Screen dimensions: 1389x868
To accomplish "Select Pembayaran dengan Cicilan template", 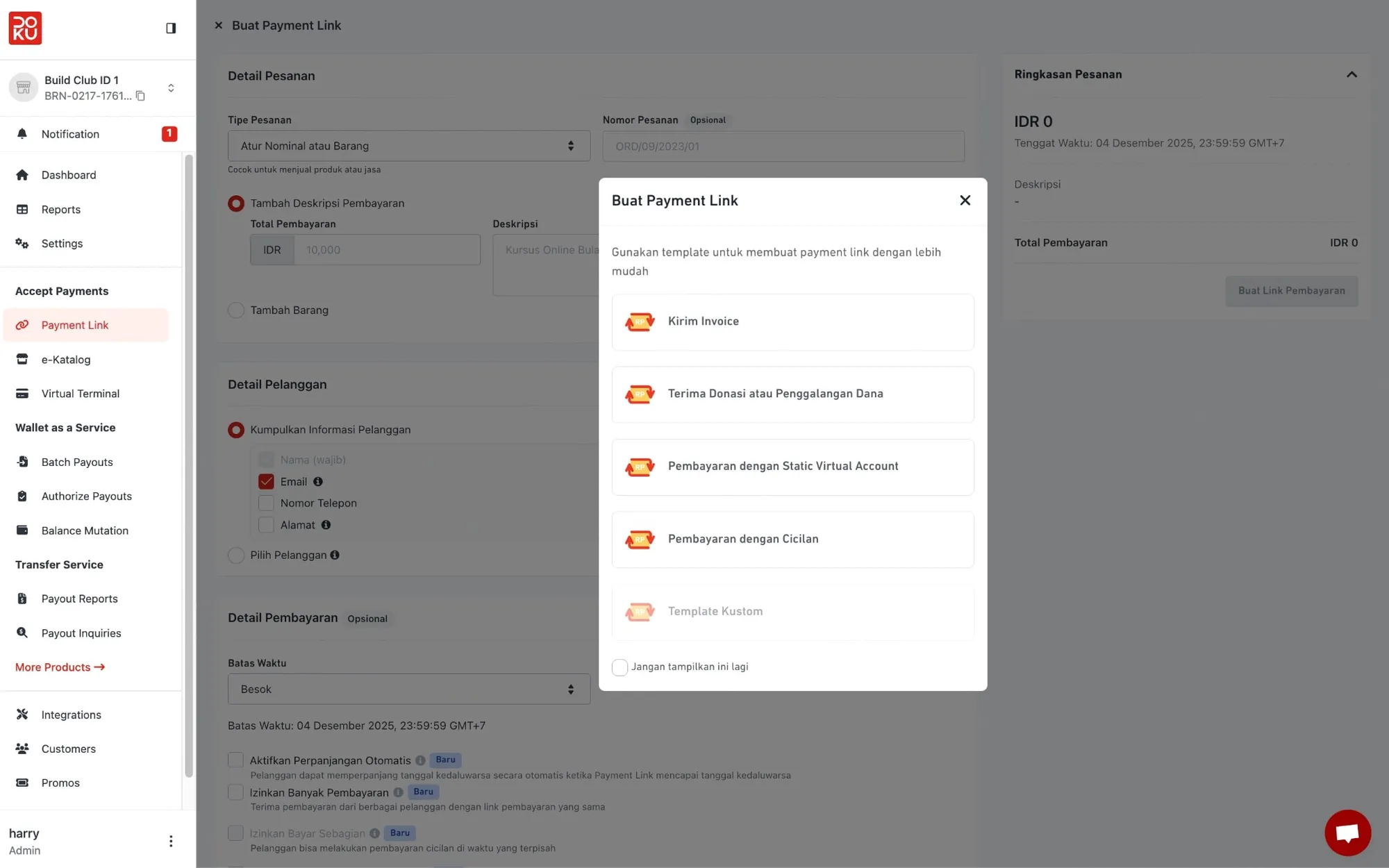I will 792,540.
